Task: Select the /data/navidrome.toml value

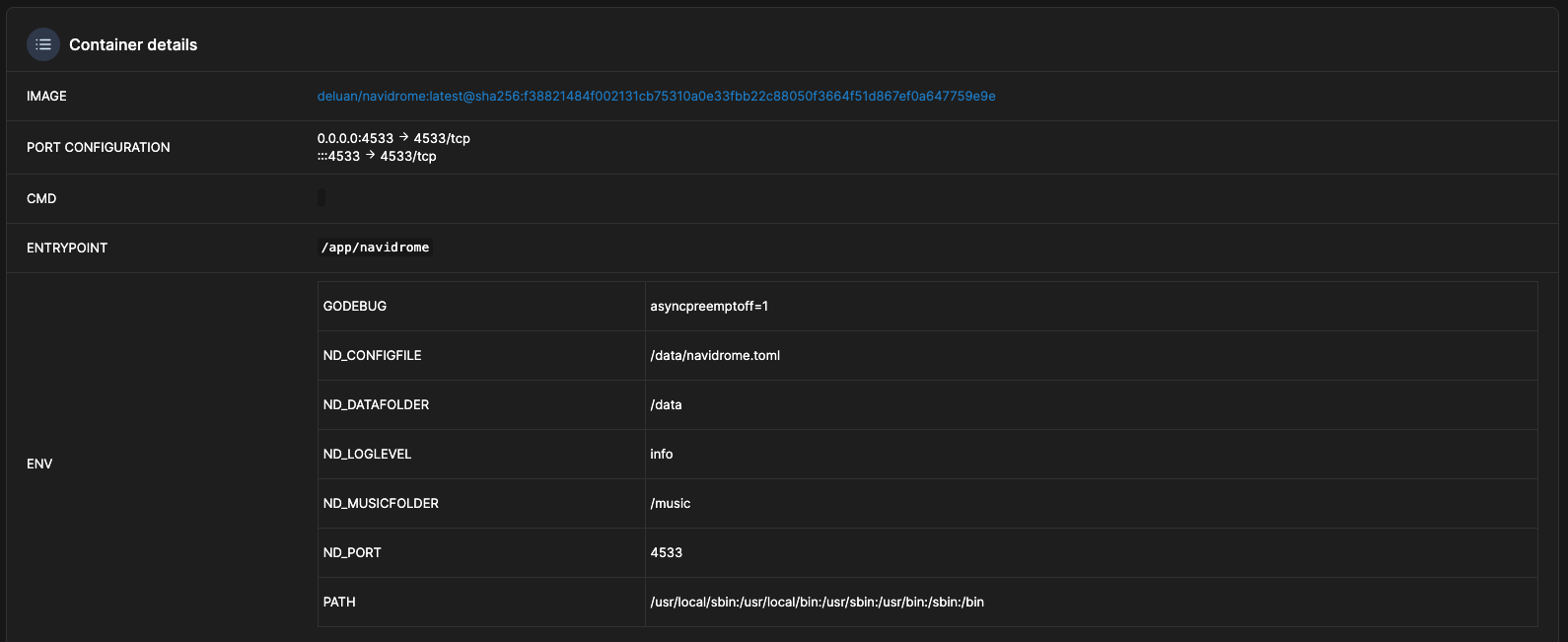Action: point(715,355)
